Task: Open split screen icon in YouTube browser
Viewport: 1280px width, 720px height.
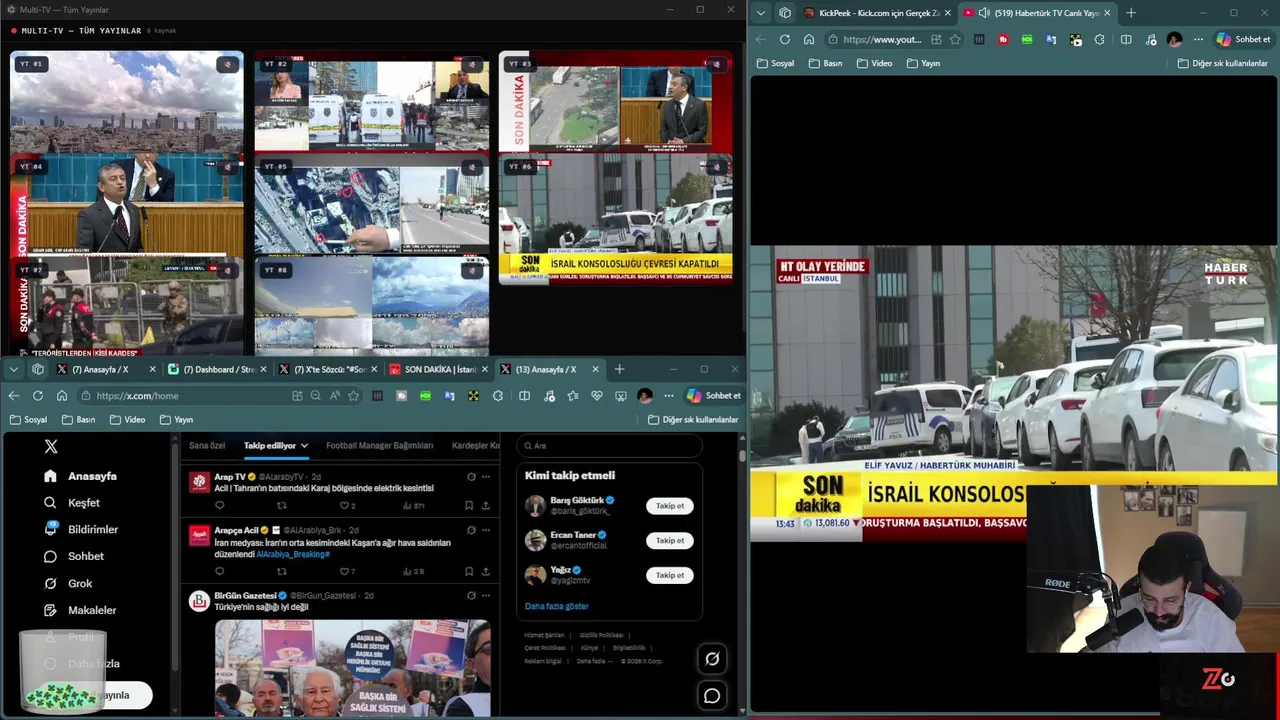Action: pyautogui.click(x=1126, y=40)
